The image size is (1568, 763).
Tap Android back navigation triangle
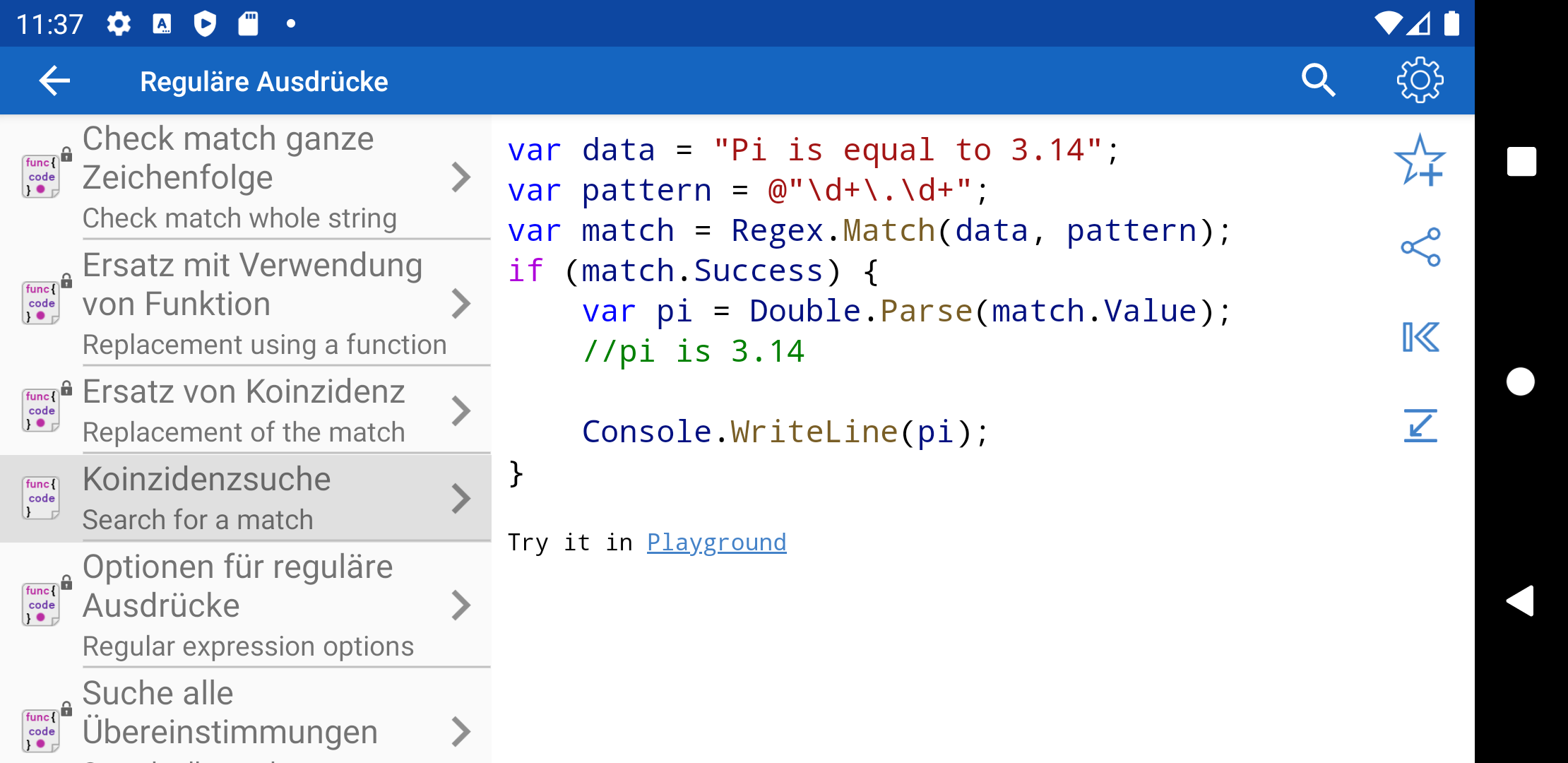tap(1520, 601)
